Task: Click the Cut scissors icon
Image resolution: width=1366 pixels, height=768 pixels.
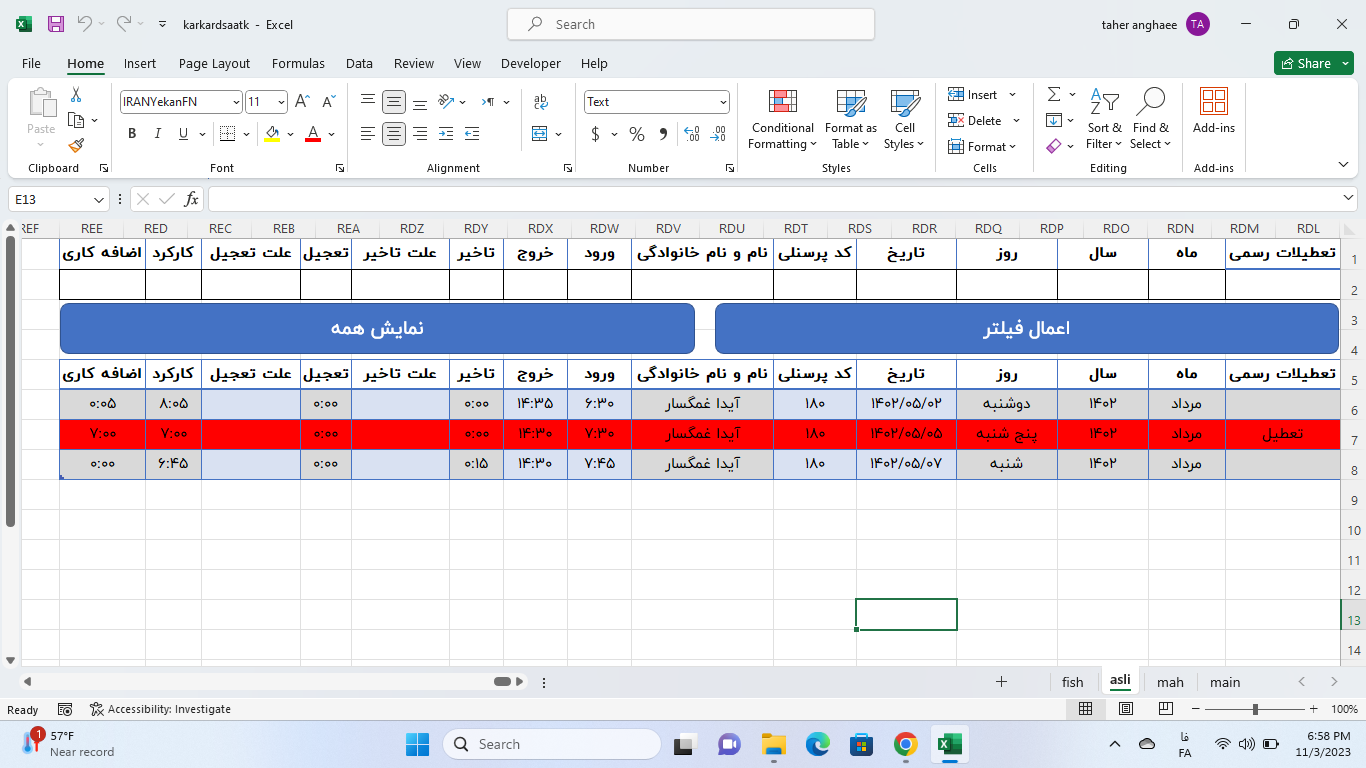Action: [76, 95]
